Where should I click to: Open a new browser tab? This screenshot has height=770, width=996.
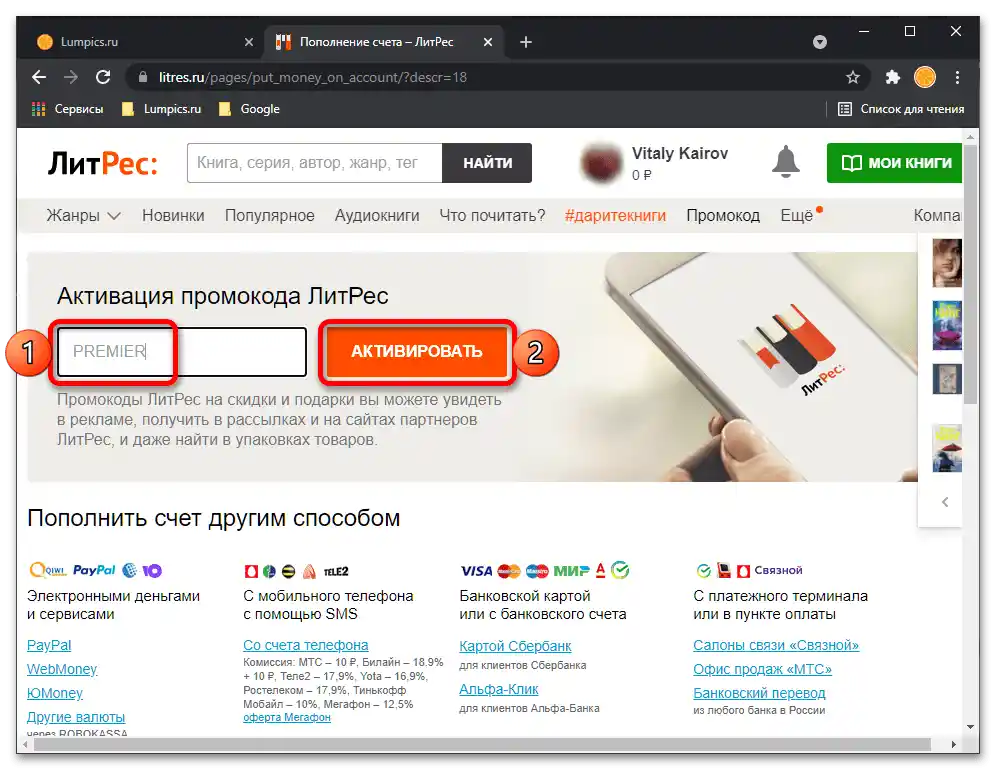click(526, 42)
